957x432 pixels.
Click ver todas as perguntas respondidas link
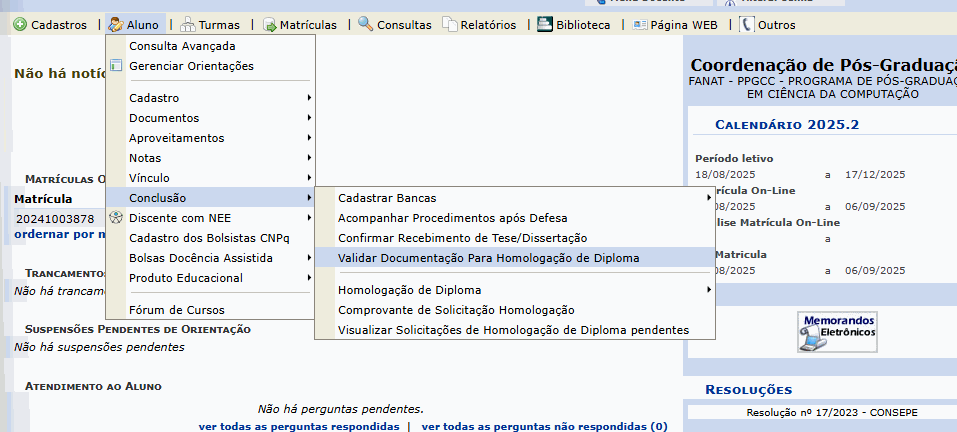298,426
